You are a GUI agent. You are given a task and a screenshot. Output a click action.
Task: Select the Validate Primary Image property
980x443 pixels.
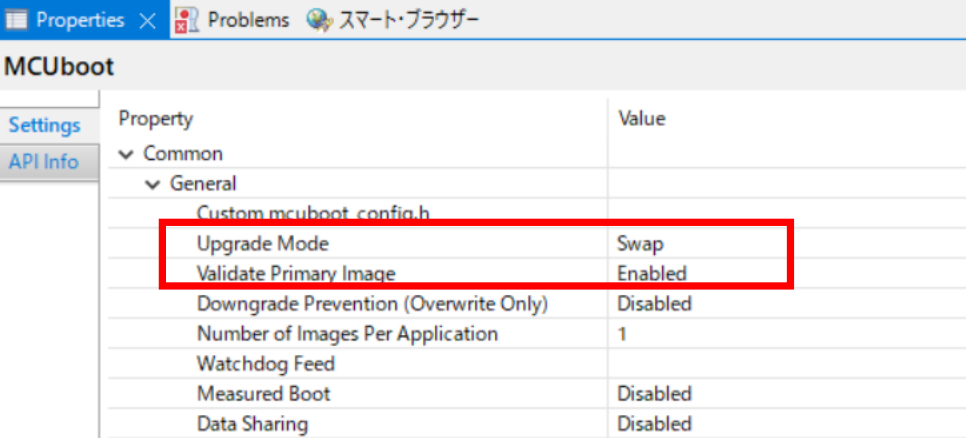pos(296,274)
